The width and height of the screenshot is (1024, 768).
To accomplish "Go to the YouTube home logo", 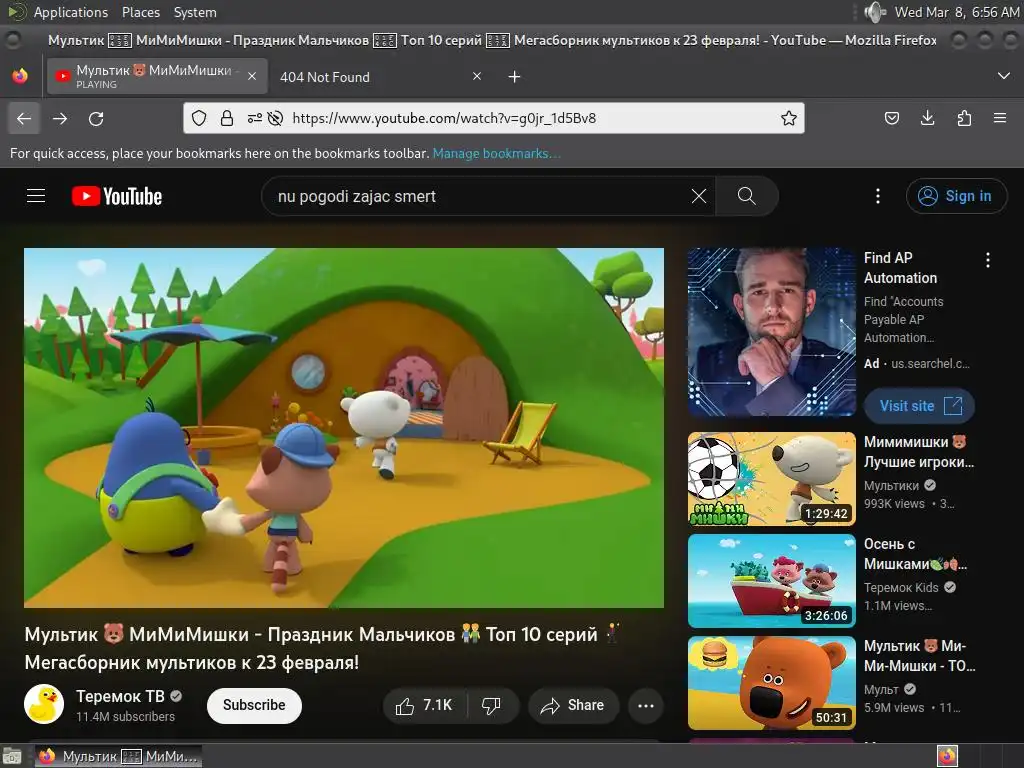I will [117, 196].
